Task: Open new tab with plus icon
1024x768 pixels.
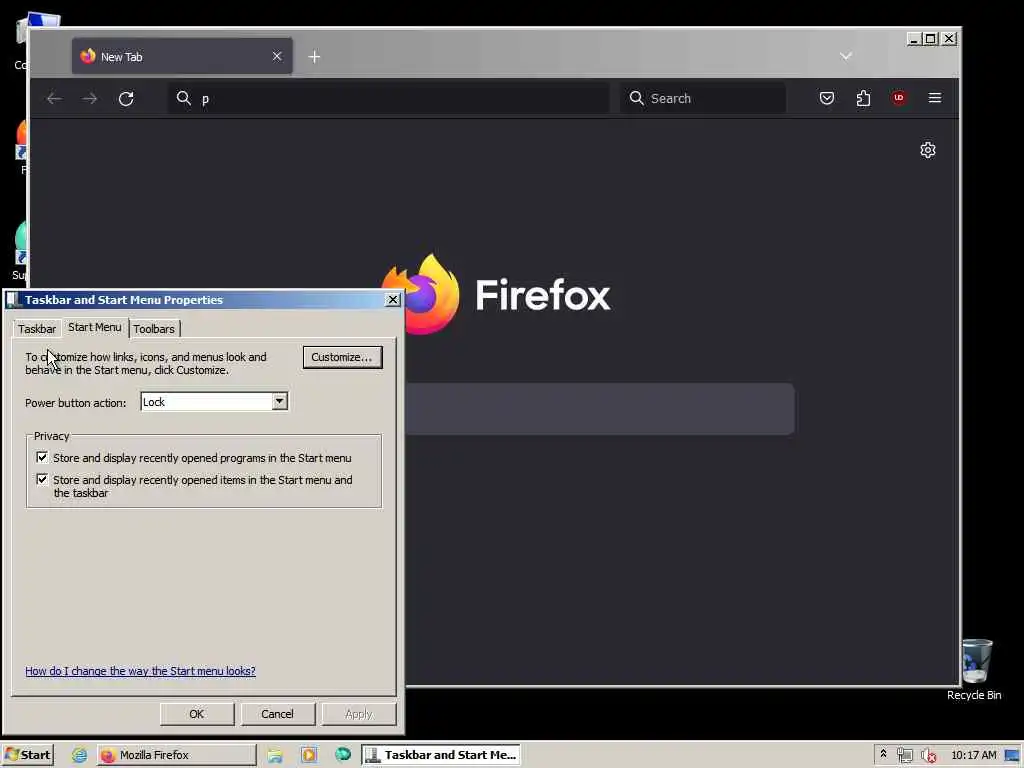Action: point(314,57)
